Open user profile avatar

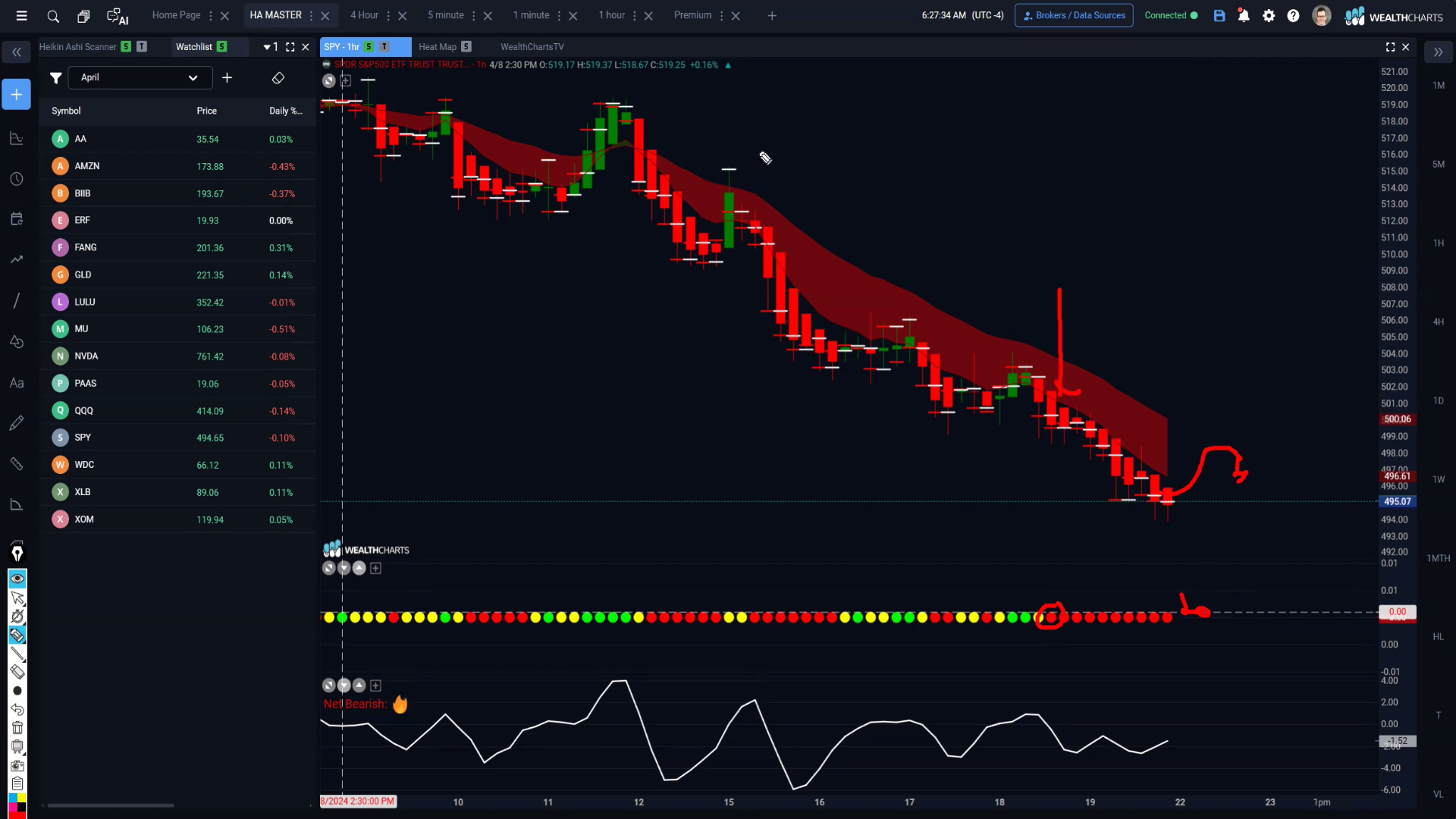pos(1322,15)
